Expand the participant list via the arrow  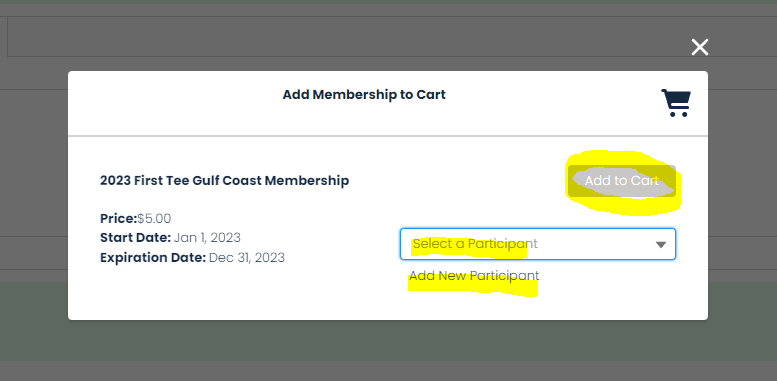click(661, 244)
